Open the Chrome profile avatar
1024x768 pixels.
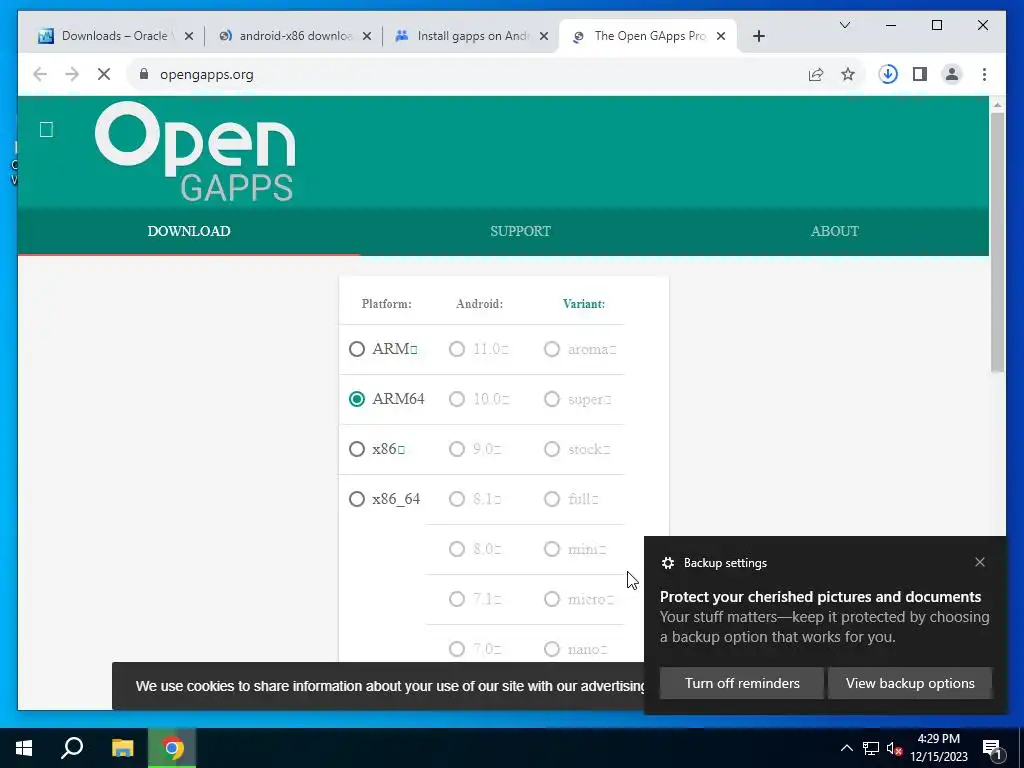(x=952, y=74)
